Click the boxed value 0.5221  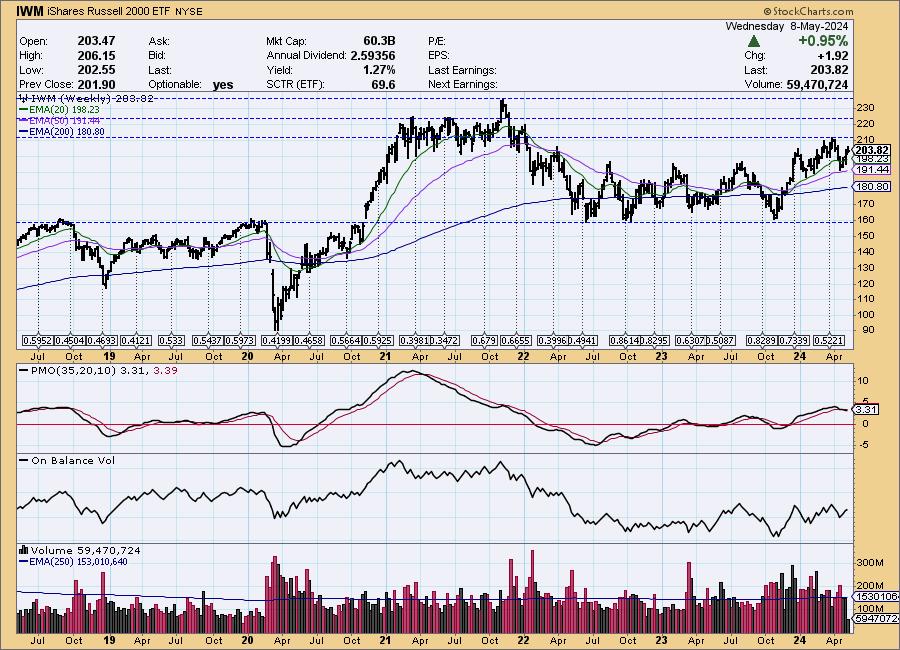coord(829,341)
